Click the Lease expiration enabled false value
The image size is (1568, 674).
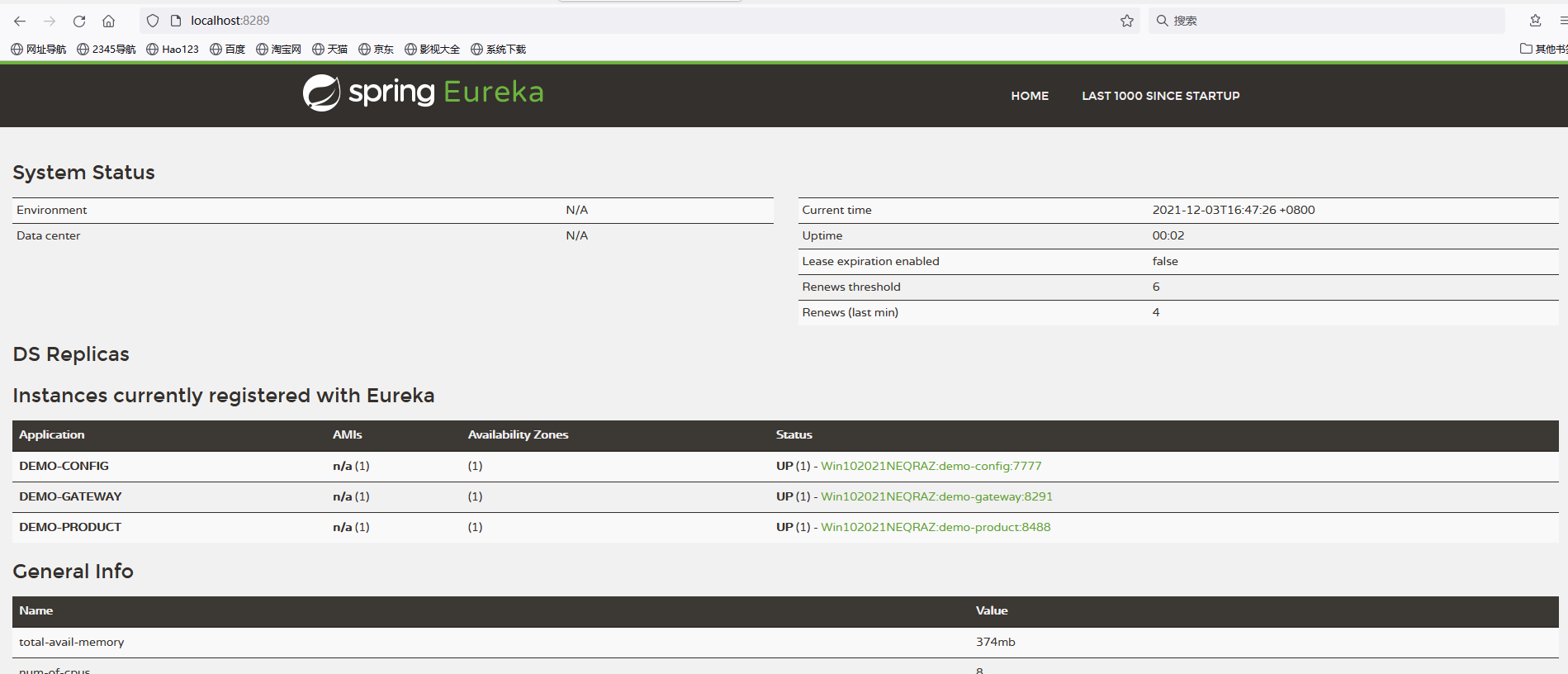pos(1165,261)
